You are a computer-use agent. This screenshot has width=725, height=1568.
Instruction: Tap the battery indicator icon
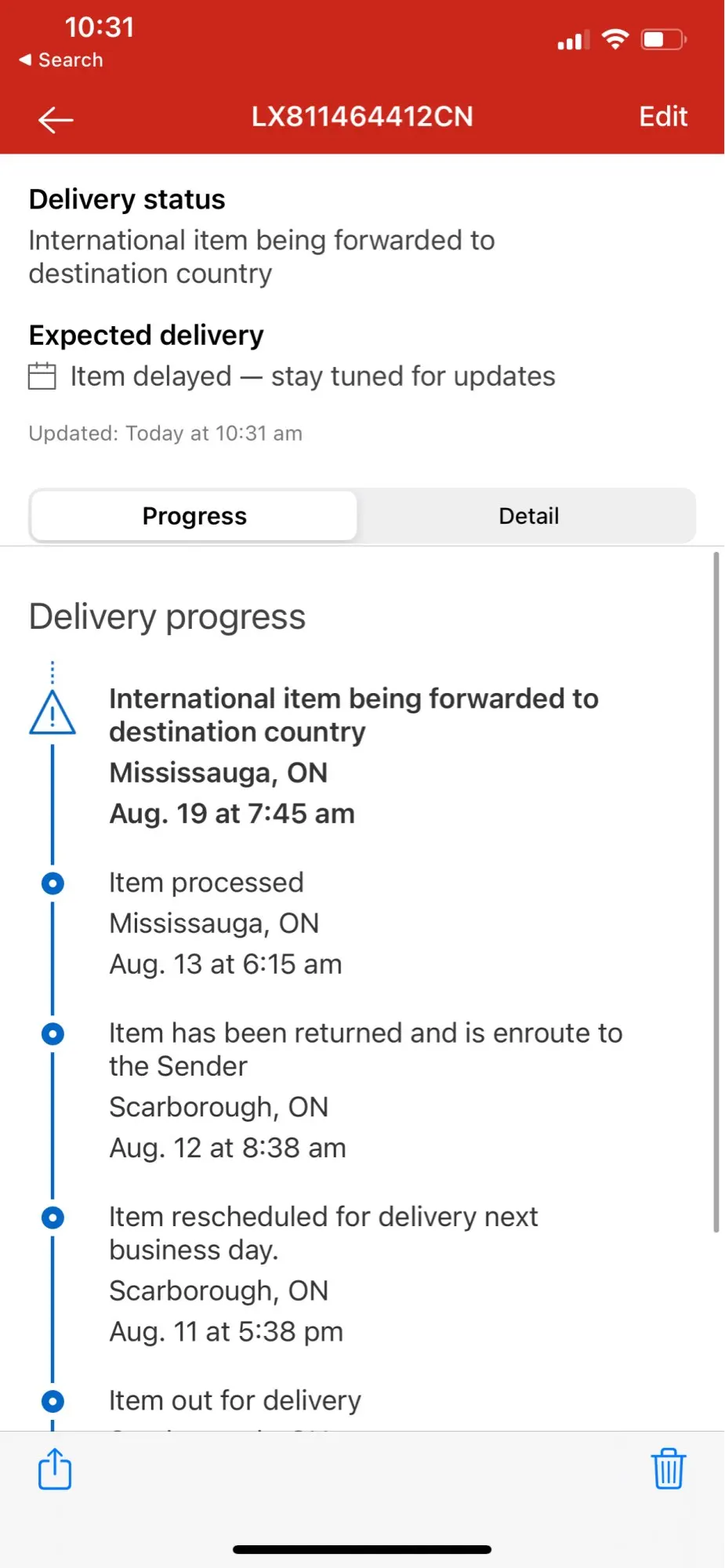[663, 39]
